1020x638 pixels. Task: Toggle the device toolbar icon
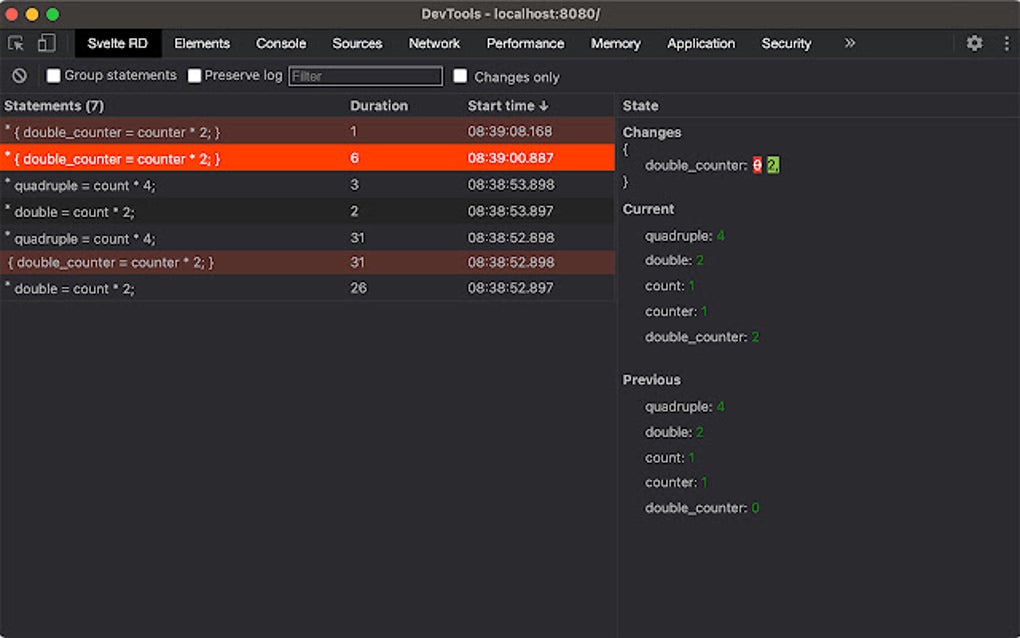(46, 43)
